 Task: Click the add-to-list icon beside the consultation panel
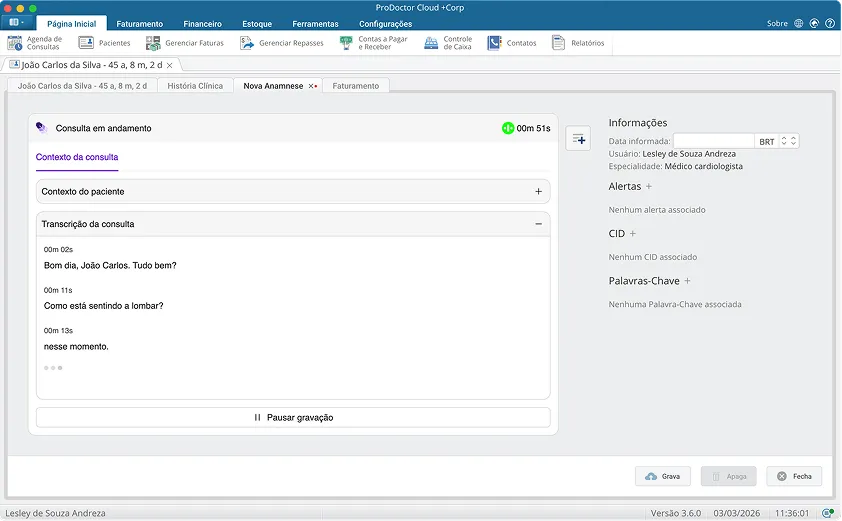coord(578,139)
